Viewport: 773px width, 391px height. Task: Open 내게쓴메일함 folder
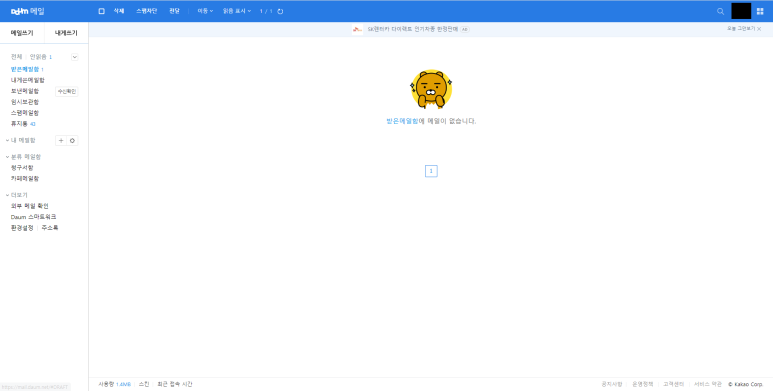click(x=28, y=80)
